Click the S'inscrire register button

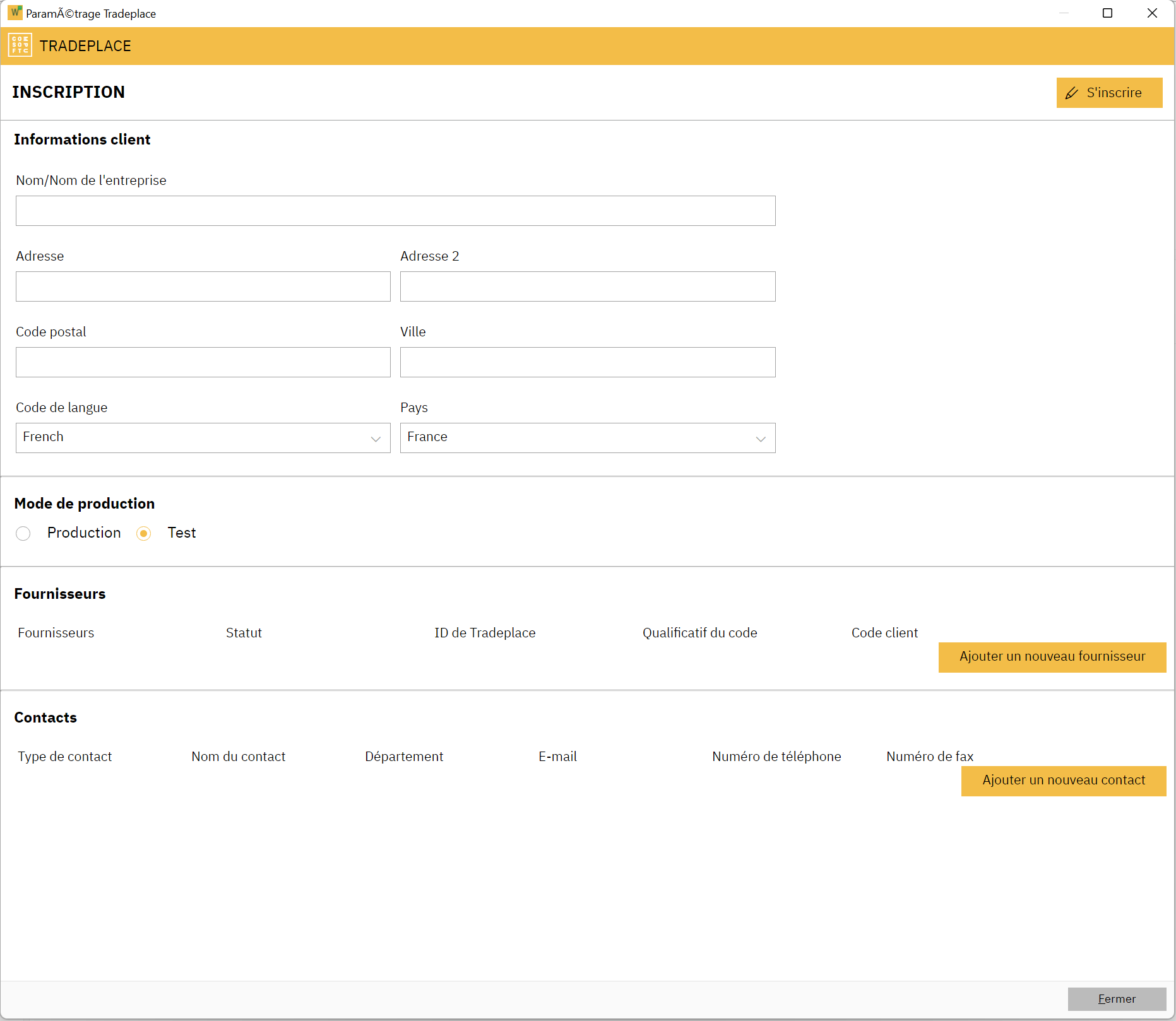pos(1109,93)
